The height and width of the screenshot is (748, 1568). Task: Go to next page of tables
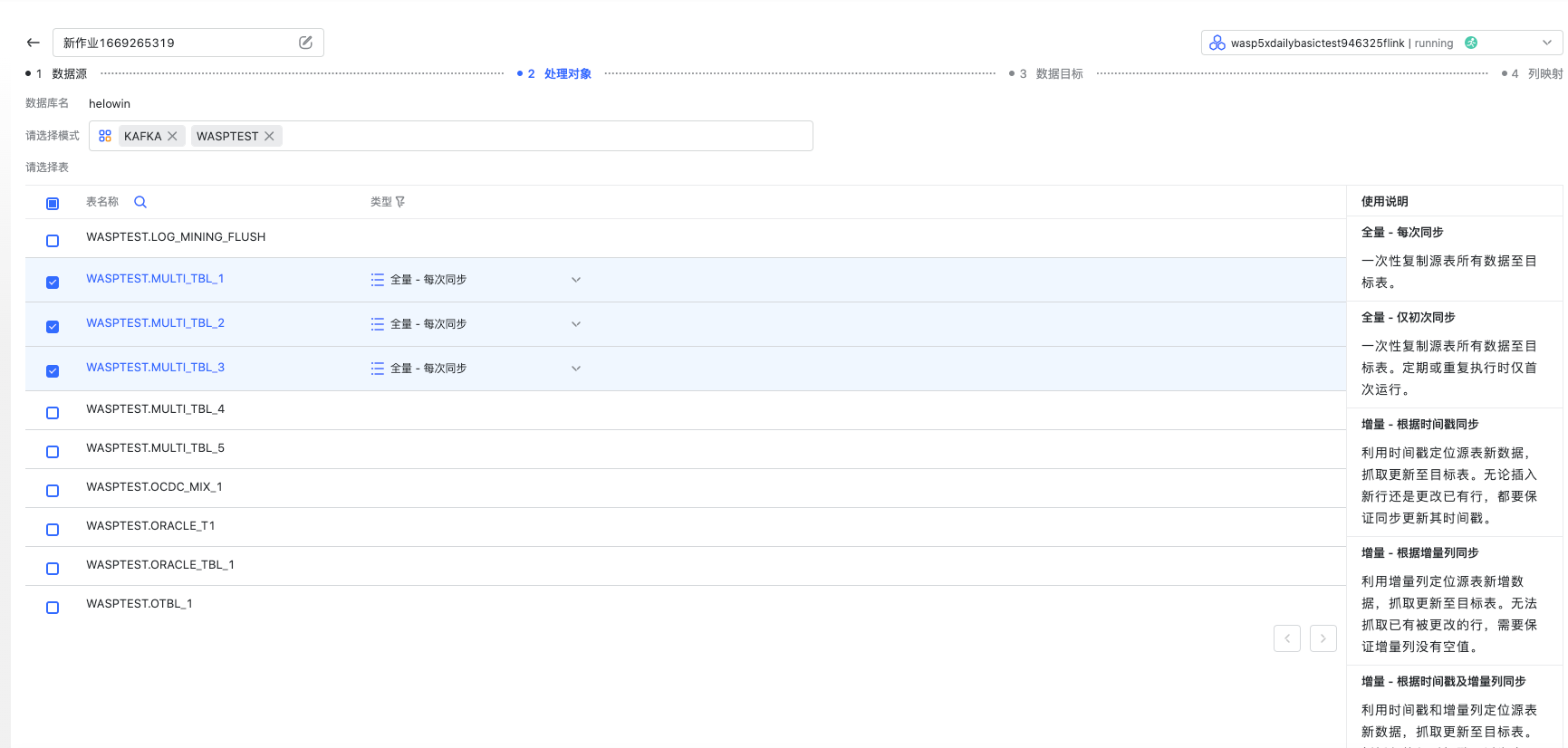1323,638
